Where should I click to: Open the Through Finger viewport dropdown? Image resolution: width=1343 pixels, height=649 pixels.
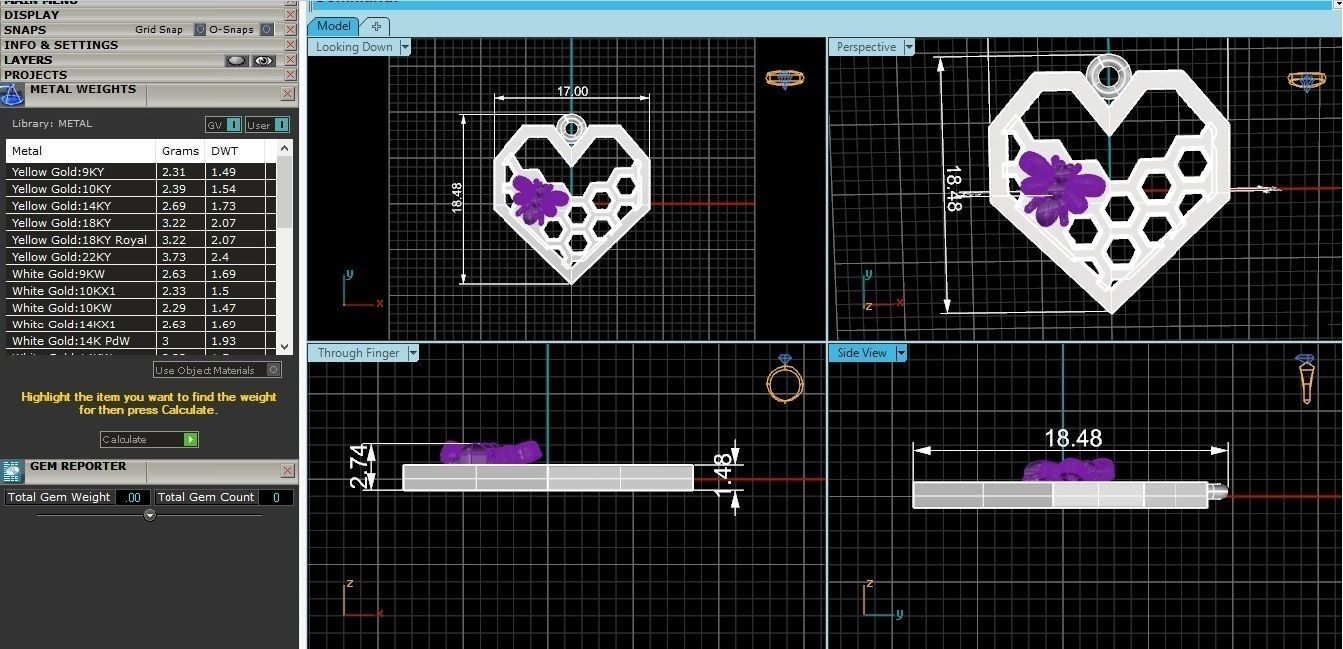click(x=413, y=353)
